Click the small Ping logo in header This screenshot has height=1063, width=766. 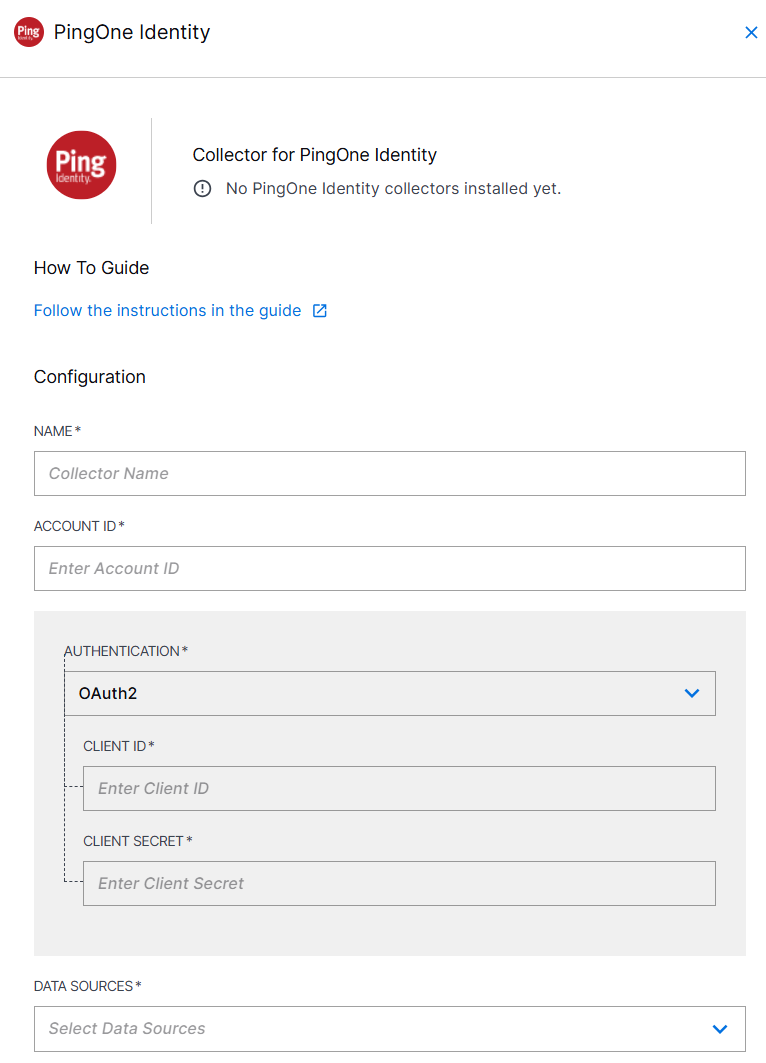point(29,32)
